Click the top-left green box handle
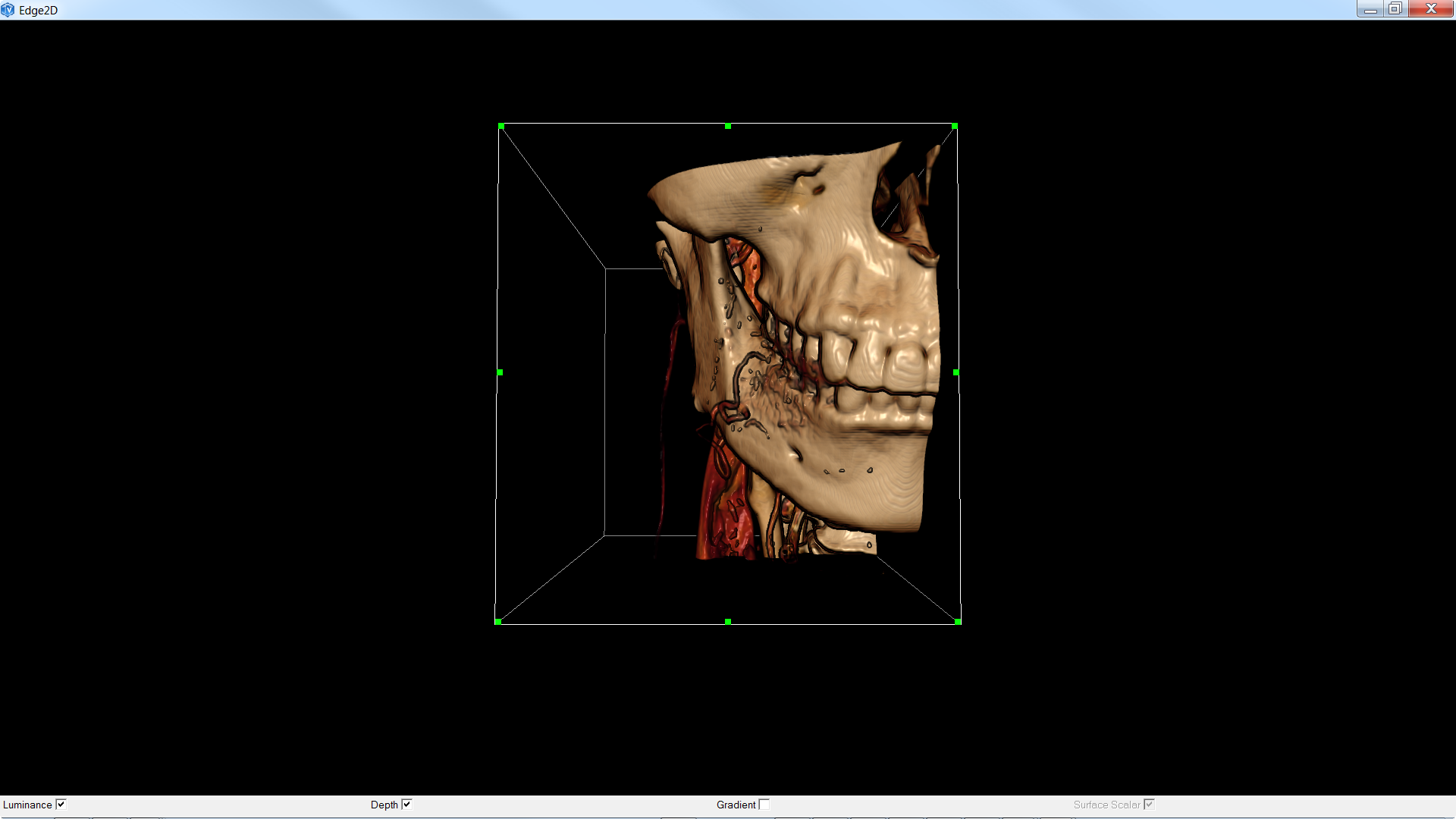This screenshot has height=819, width=1456. 501,126
